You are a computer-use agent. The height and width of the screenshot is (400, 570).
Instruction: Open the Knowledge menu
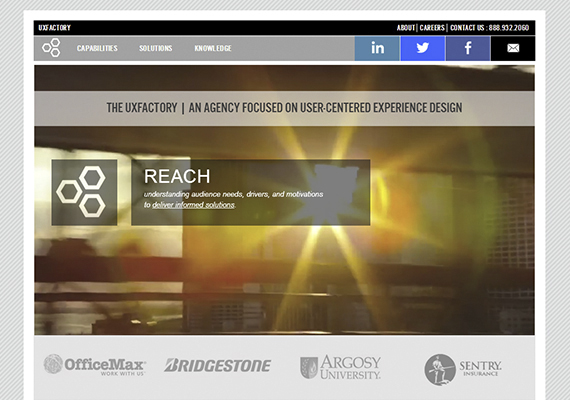(213, 48)
